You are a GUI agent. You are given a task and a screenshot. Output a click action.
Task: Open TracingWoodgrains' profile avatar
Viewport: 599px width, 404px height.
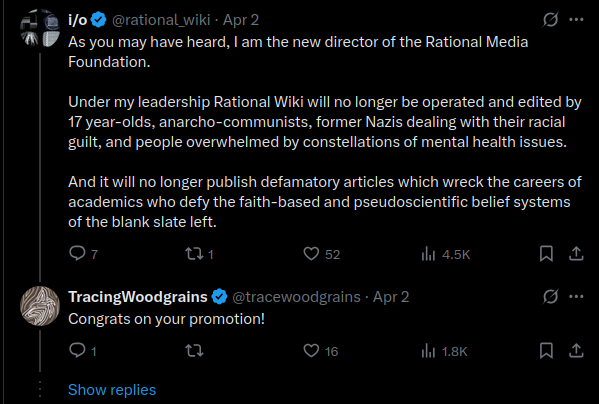click(40, 306)
